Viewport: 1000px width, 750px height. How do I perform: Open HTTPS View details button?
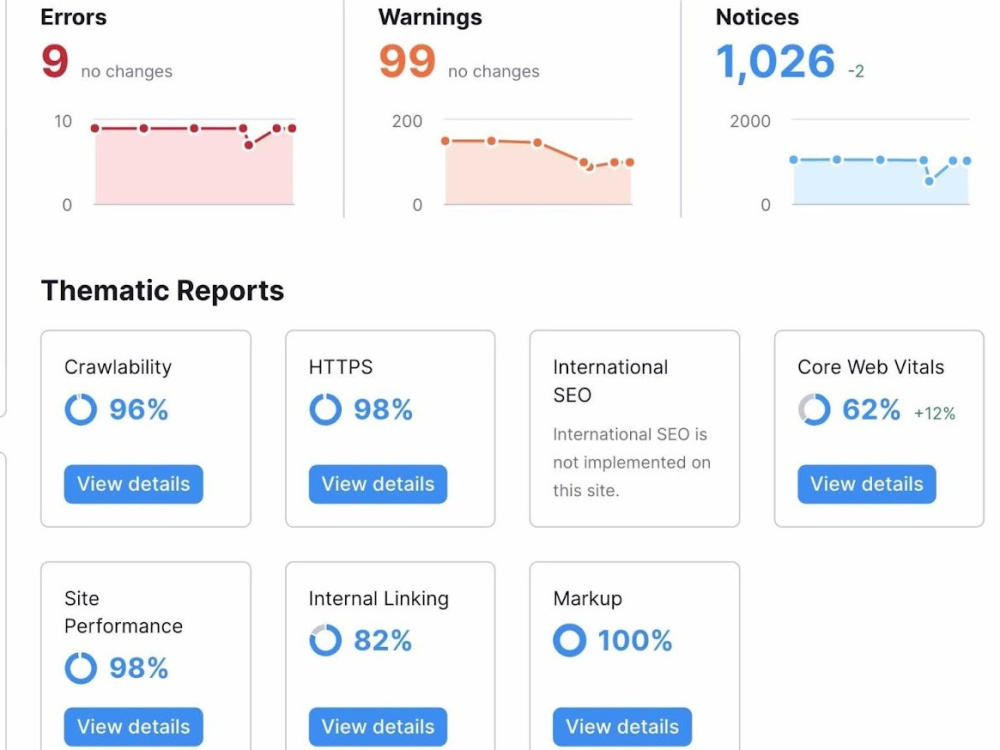[x=378, y=484]
